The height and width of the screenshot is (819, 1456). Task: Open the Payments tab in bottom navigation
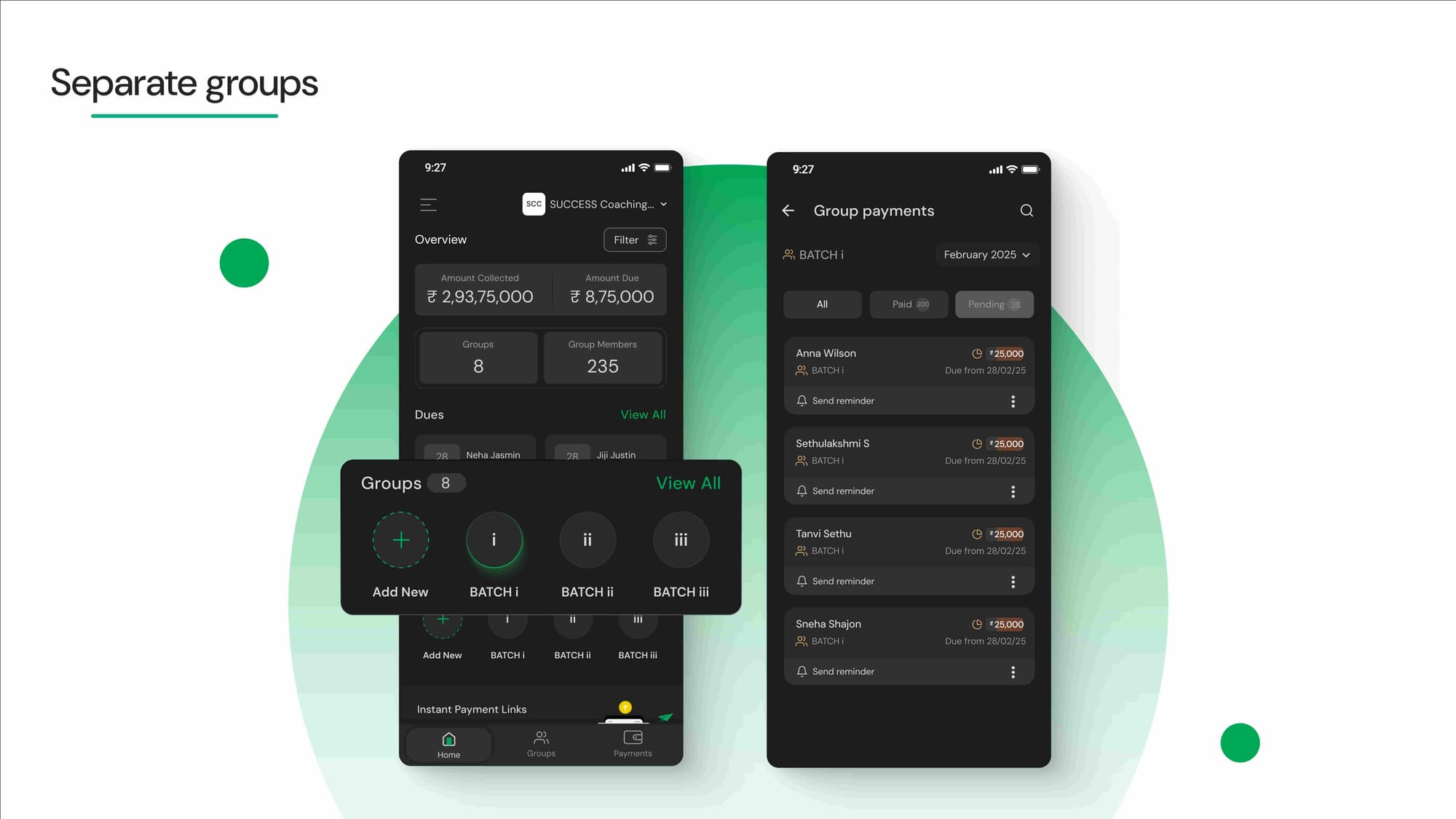[633, 743]
